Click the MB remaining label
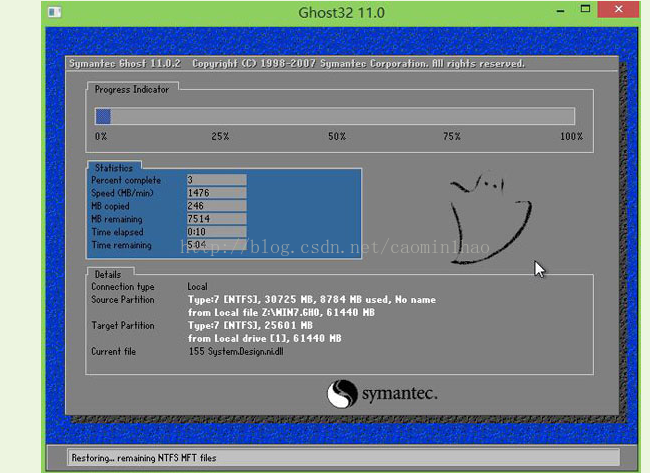 [x=116, y=219]
